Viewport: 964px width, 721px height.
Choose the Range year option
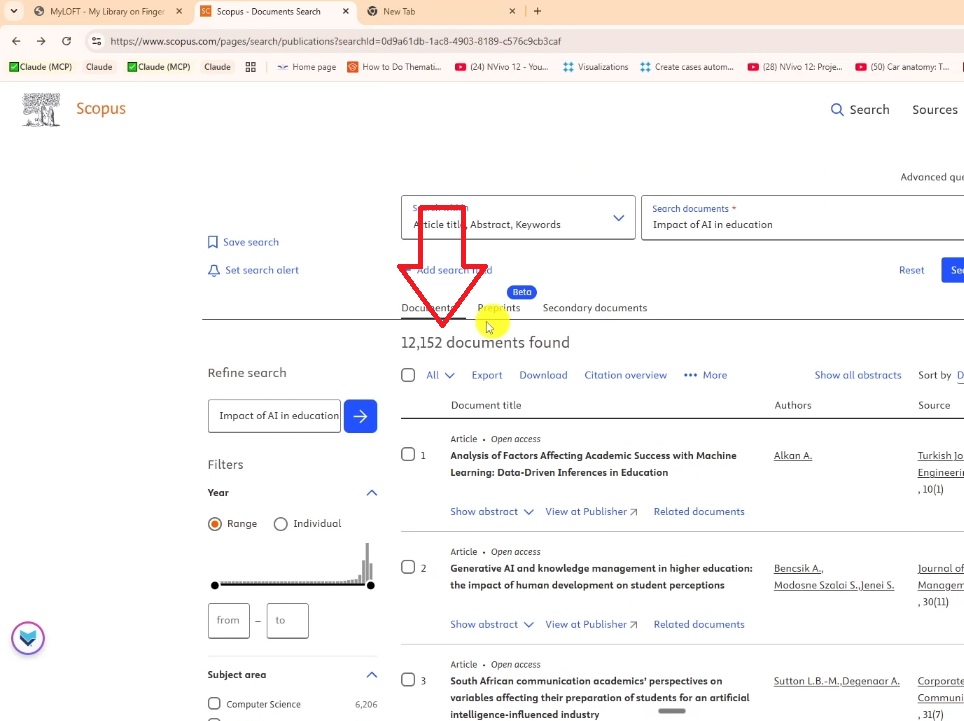215,524
